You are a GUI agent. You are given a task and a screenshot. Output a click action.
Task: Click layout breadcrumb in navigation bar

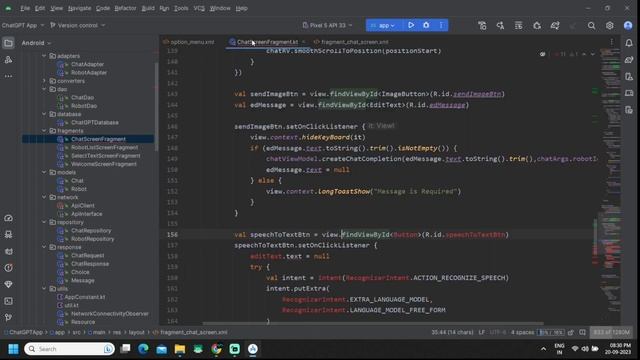137,332
